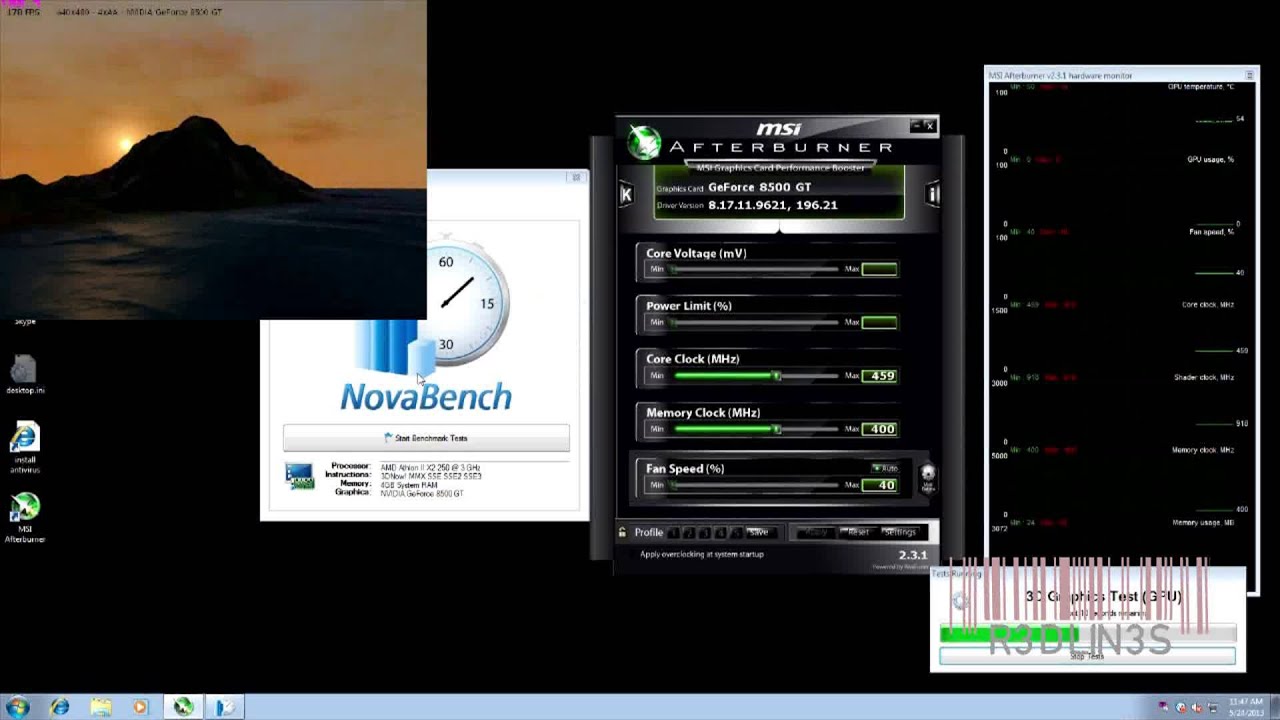Click the AMD Athlon II X2 processor text

pyautogui.click(x=430, y=467)
